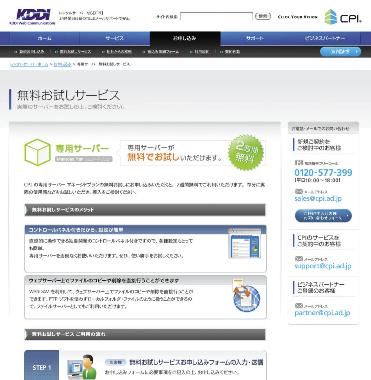The width and height of the screenshot is (371, 380).
Task: Select the ご利用の流れ section header
Action: (x=145, y=334)
